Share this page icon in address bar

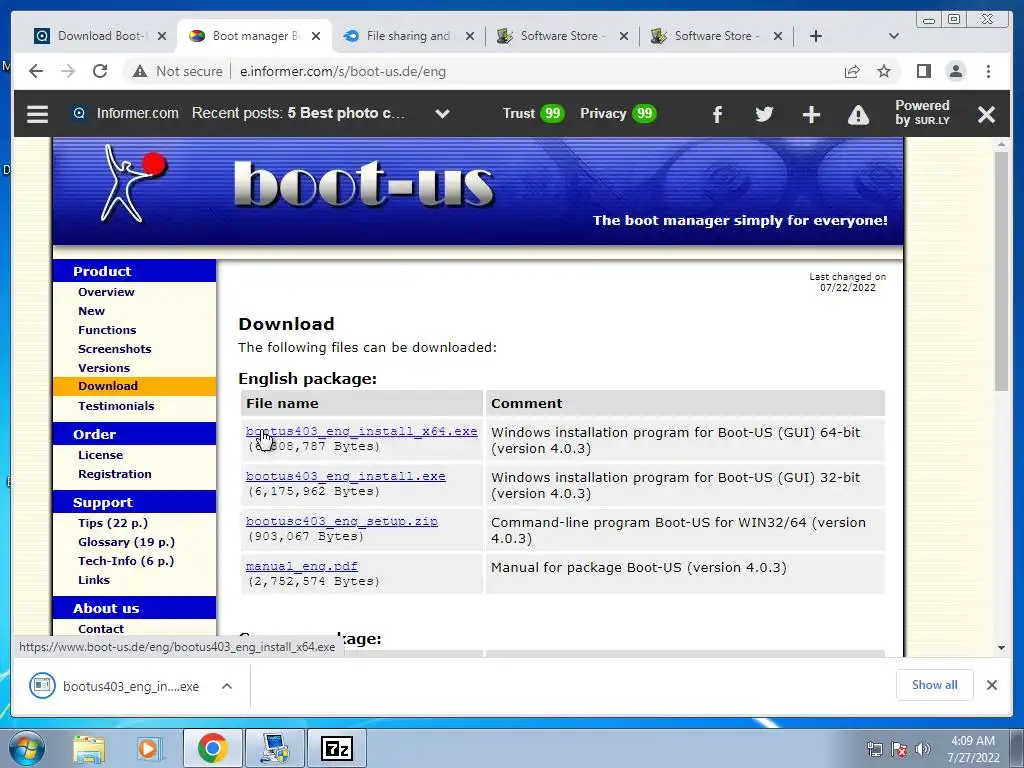[x=852, y=71]
